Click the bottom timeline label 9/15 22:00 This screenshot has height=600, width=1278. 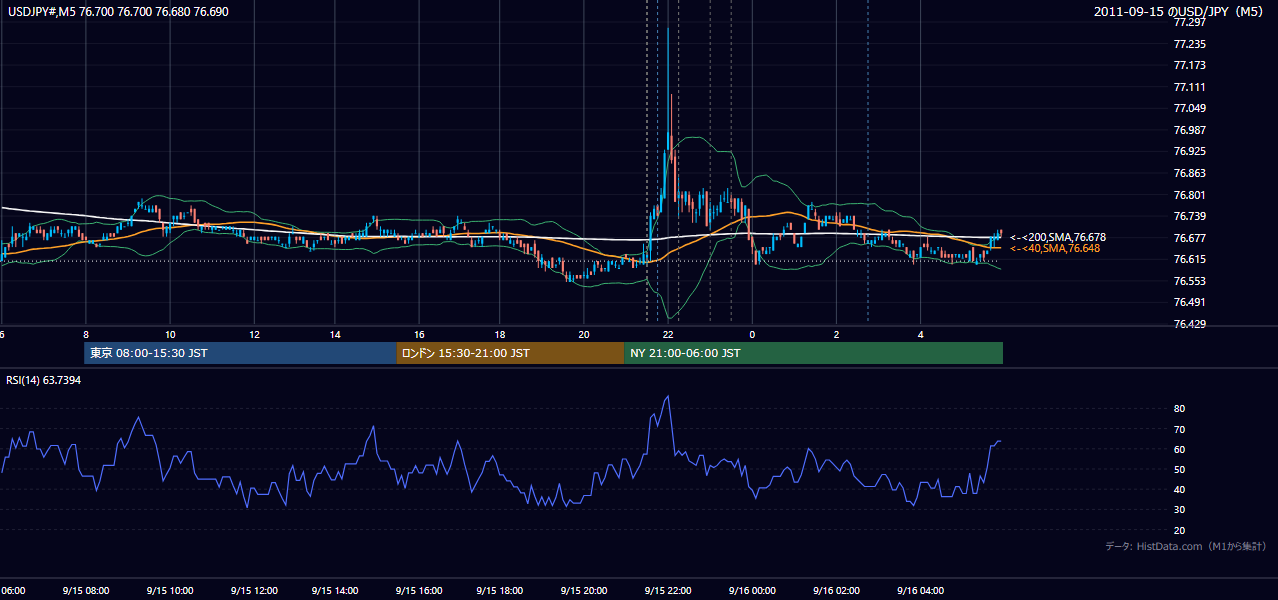point(668,591)
